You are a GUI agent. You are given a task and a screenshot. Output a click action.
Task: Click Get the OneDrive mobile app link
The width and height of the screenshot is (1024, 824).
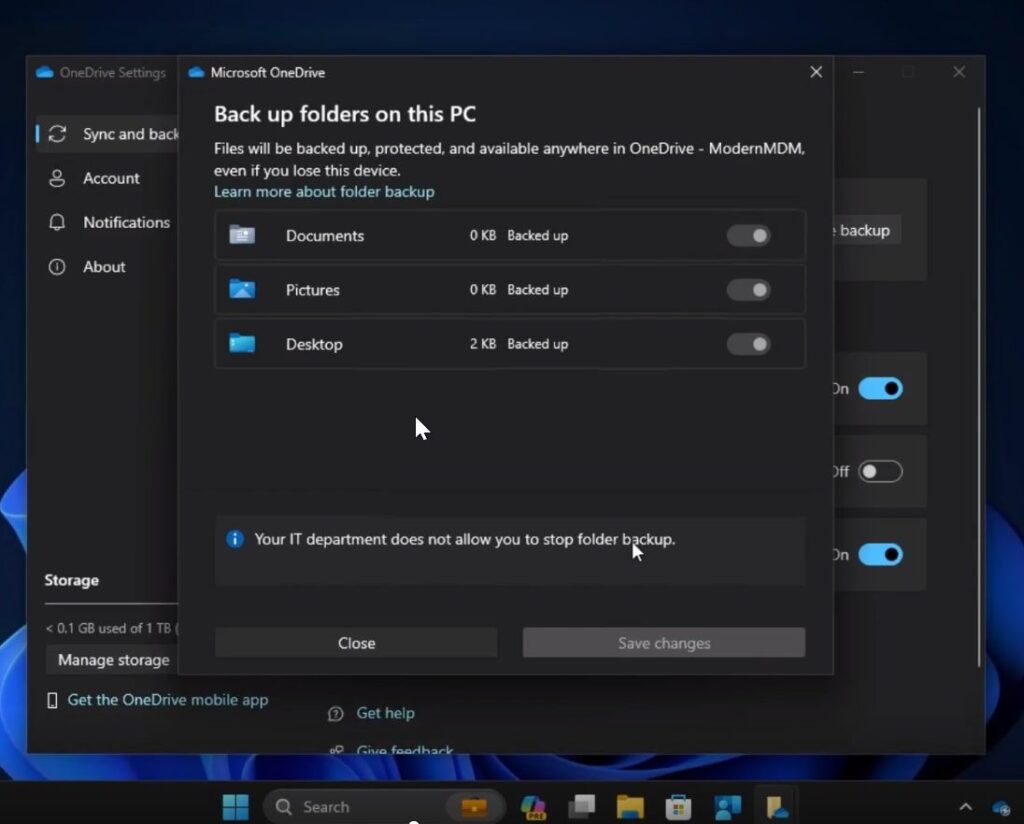(x=167, y=700)
